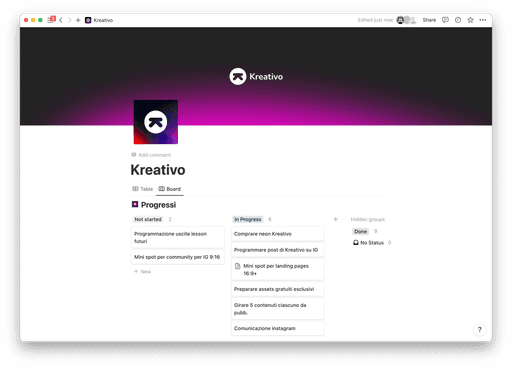Screen dimensions: 512x368
Task: Open the comments panel icon
Action: click(x=445, y=20)
